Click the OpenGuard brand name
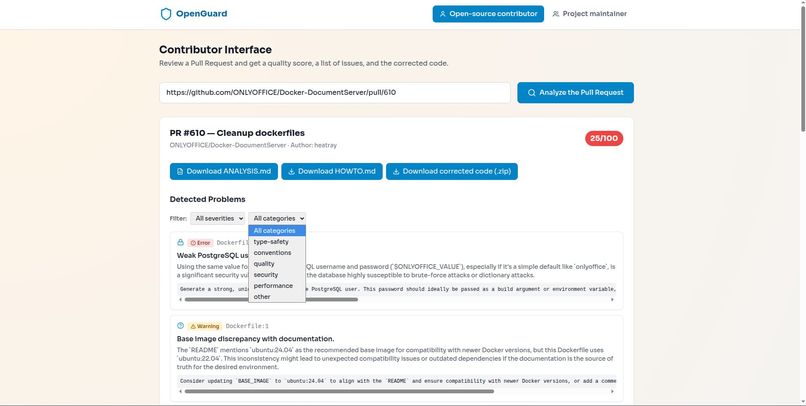 202,14
